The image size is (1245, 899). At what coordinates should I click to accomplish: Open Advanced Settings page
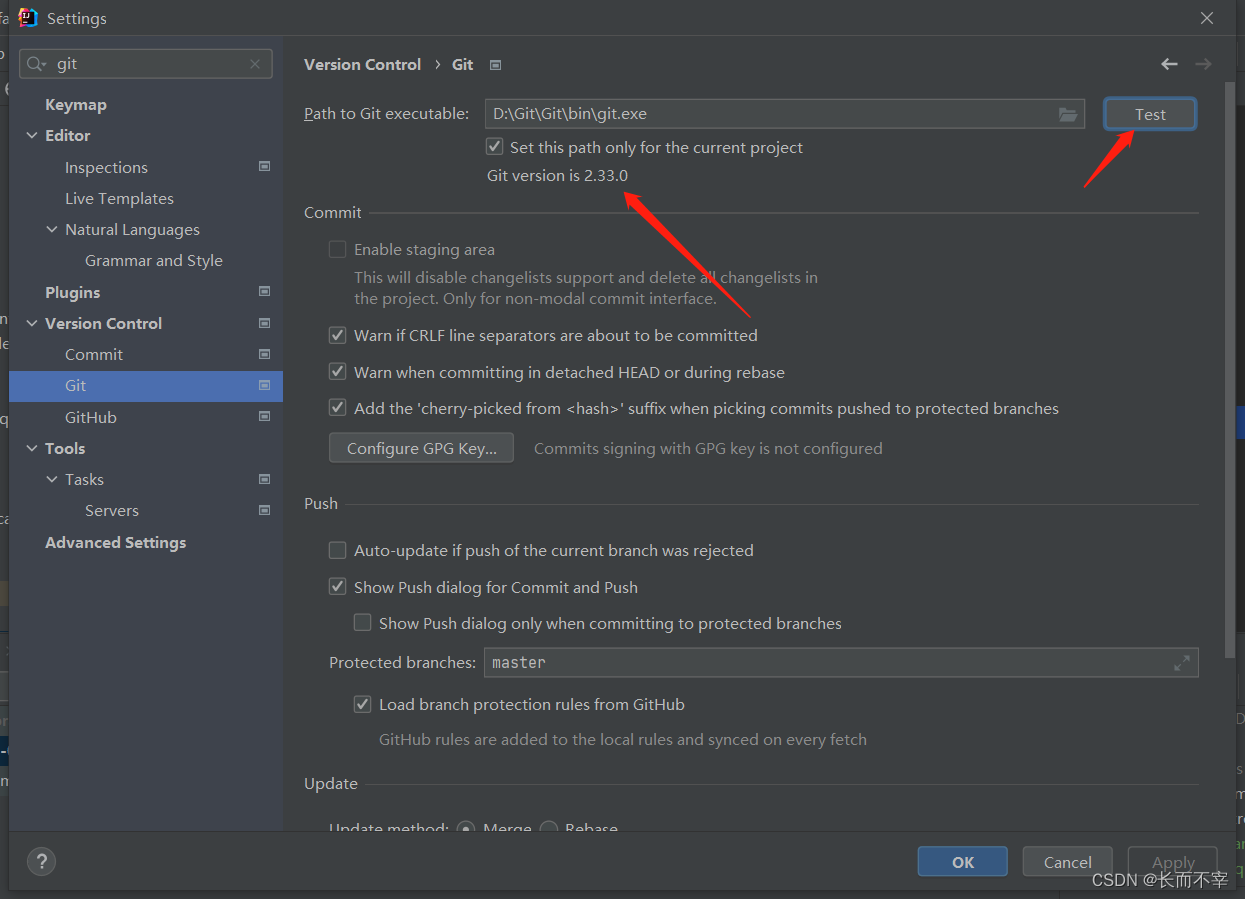click(x=116, y=542)
